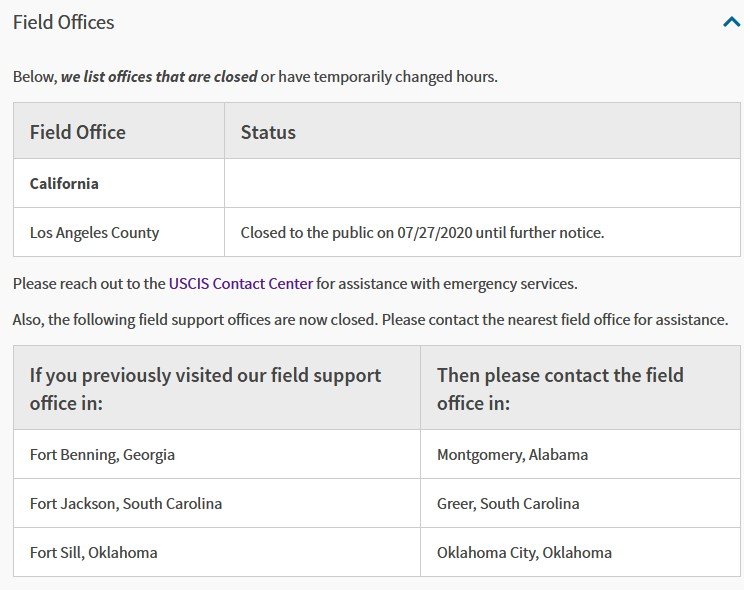Click the 'Please reach out to the' sentence
This screenshot has height=590, width=744.
tap(295, 283)
